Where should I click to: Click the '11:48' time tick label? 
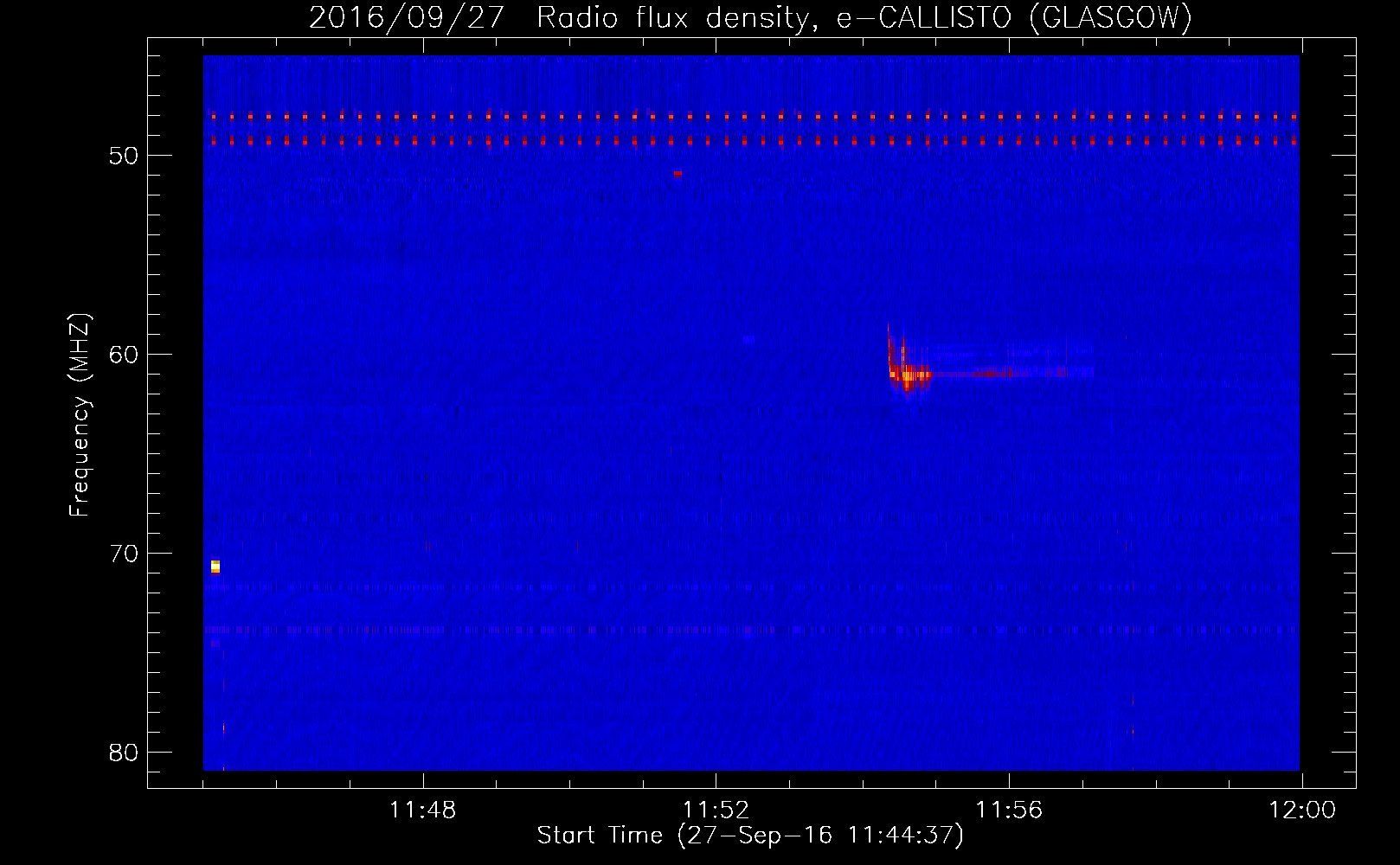pos(422,810)
